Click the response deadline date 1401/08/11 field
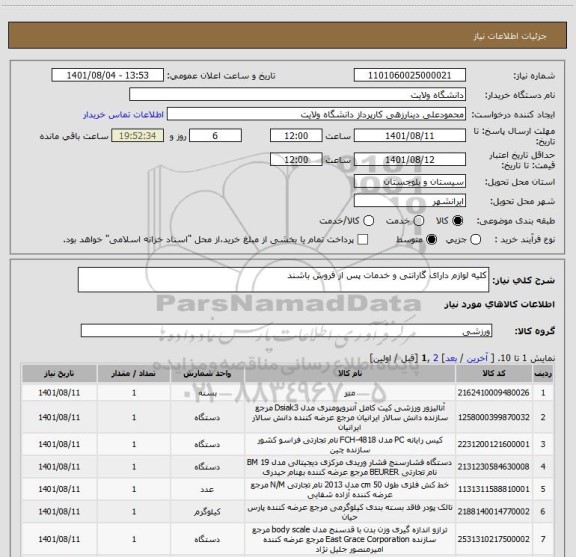 point(410,136)
